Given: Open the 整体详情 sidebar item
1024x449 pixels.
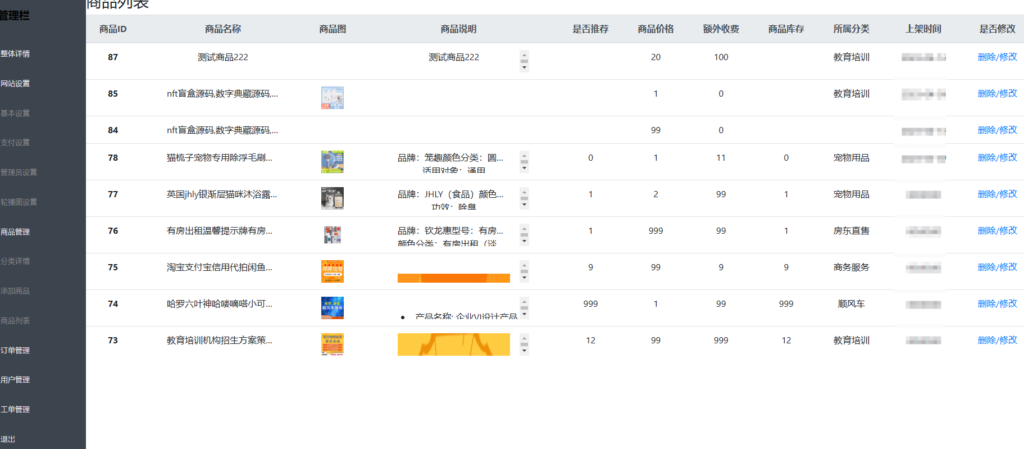Looking at the screenshot, I should point(15,54).
